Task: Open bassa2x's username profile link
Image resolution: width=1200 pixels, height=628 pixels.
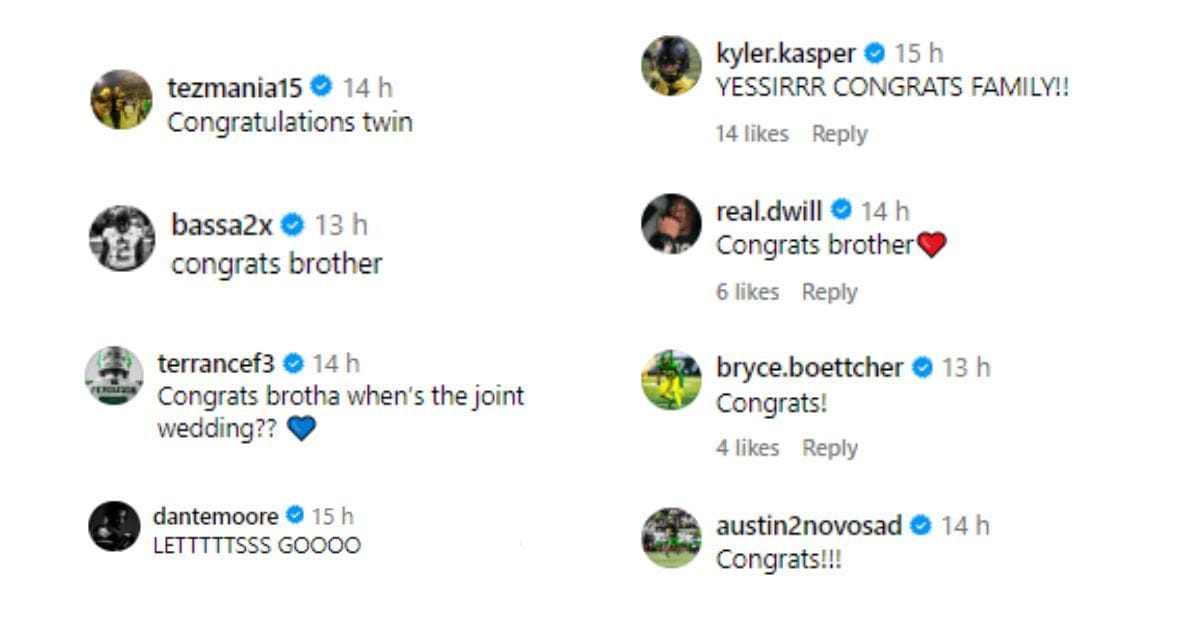Action: (x=222, y=226)
